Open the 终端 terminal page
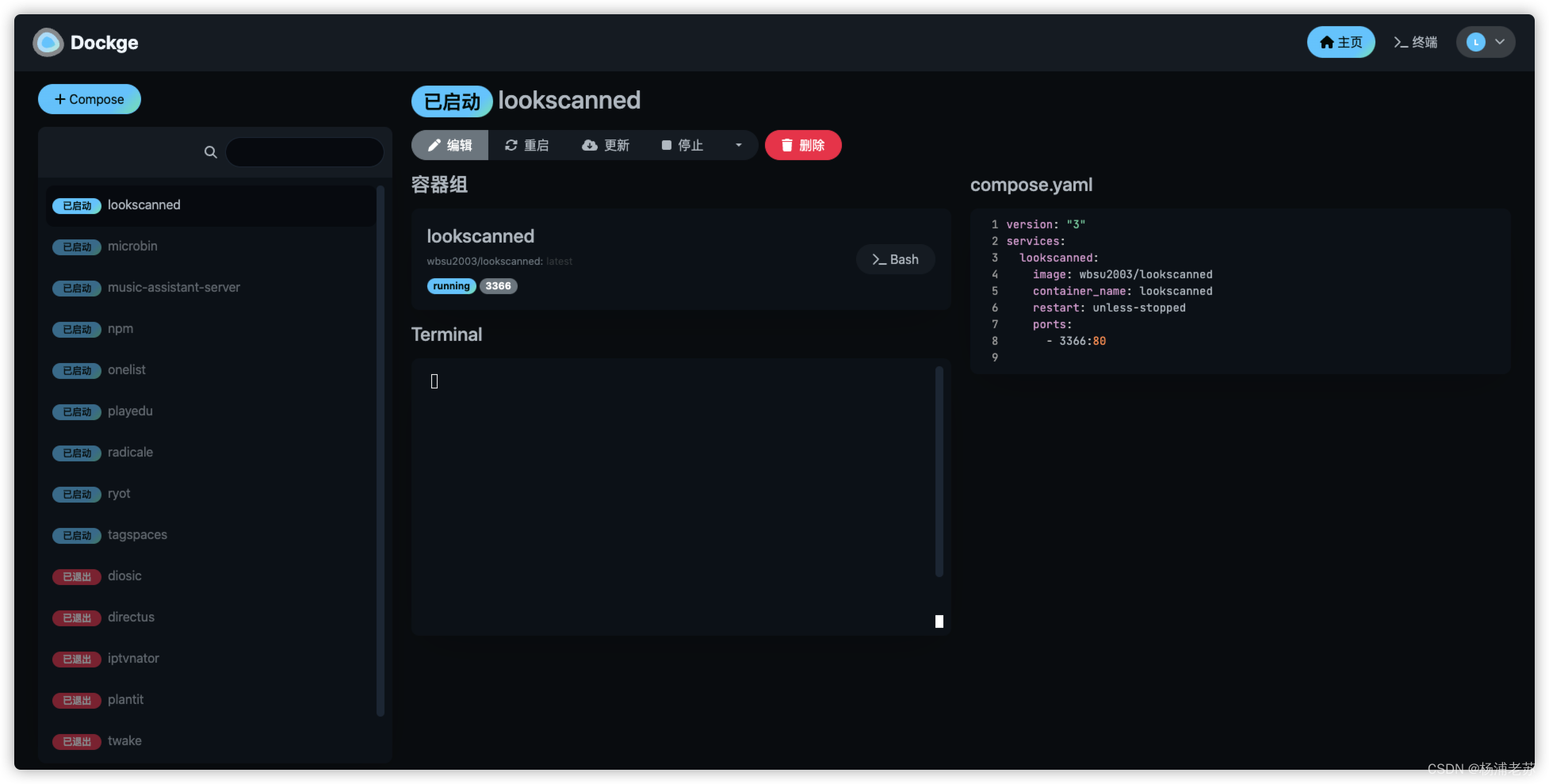 1415,42
